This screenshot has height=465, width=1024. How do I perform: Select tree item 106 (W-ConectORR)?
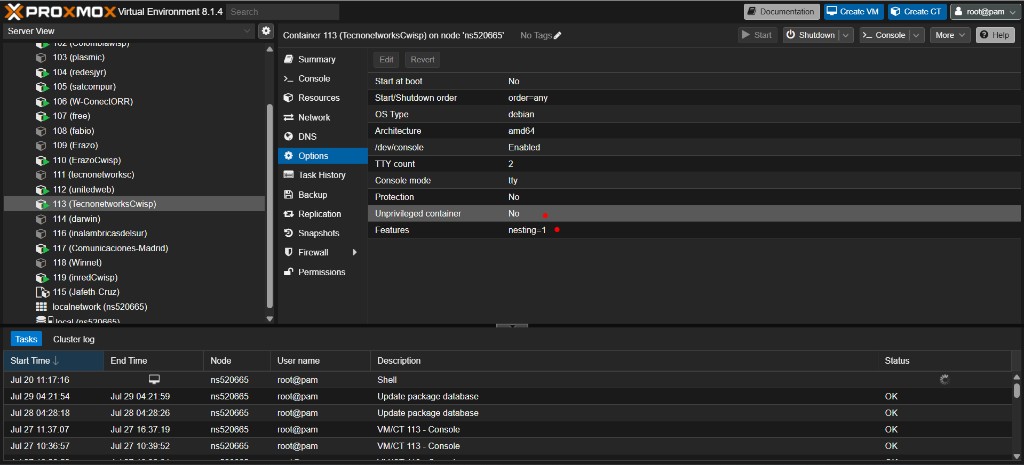pos(135,101)
